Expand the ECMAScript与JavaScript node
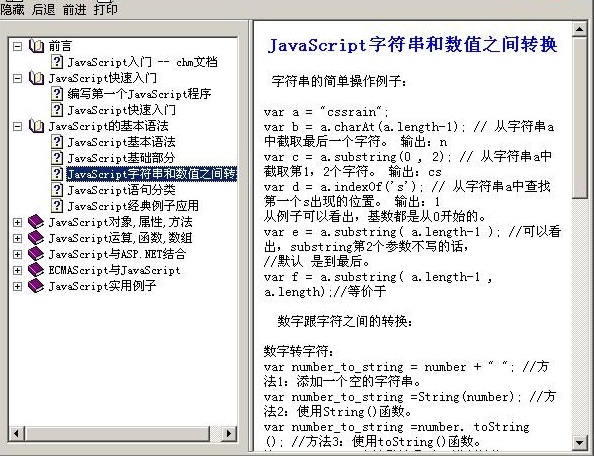 click(x=17, y=270)
